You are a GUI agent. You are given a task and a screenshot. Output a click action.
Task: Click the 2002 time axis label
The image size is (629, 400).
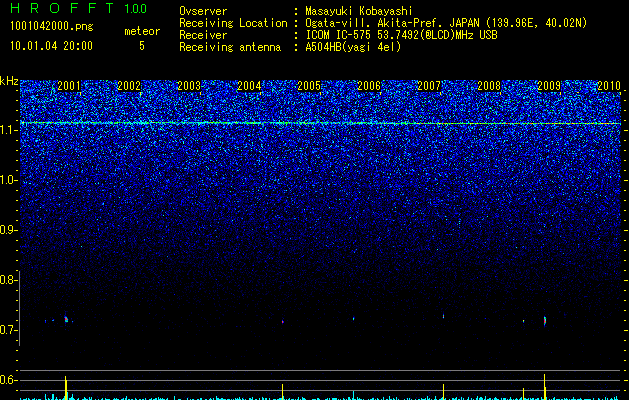click(129, 86)
